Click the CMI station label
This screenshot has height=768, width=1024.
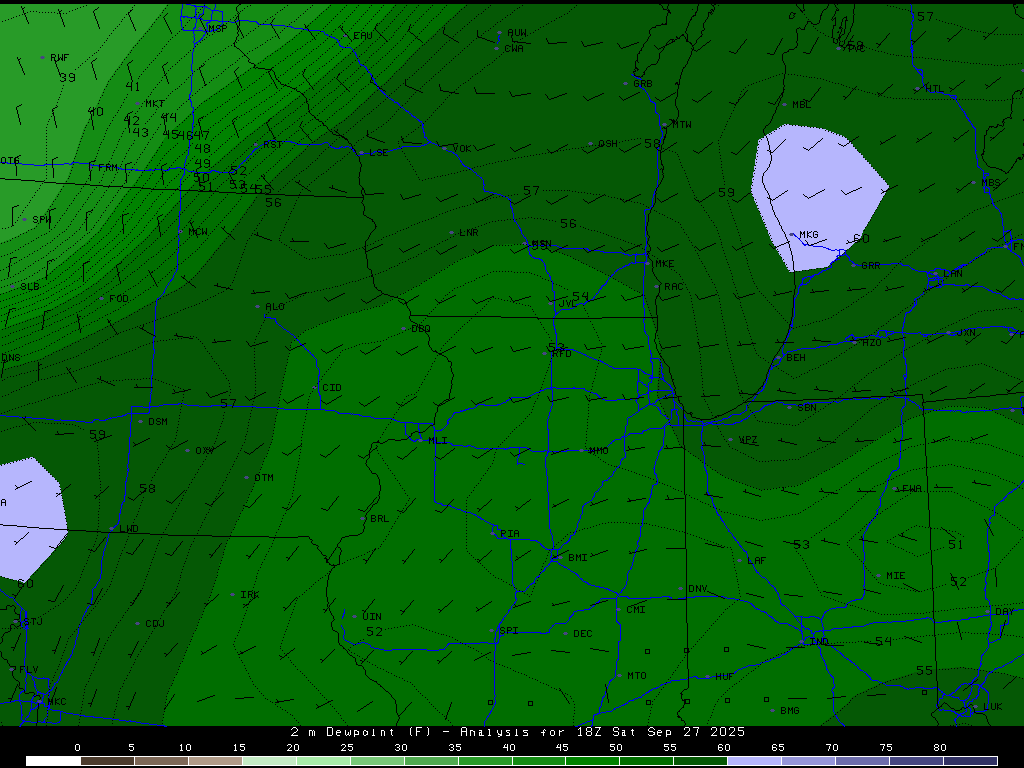pyautogui.click(x=636, y=610)
